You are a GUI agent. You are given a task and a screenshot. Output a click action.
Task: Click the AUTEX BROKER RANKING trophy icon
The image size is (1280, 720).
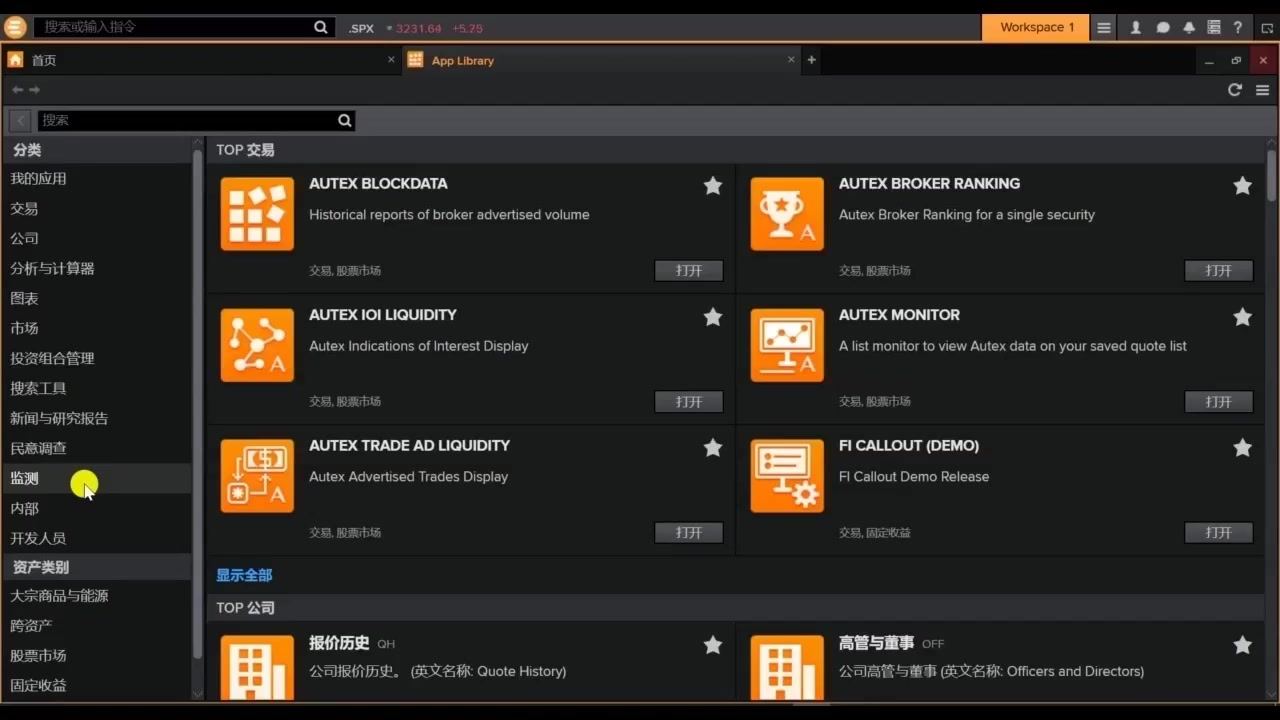tap(787, 214)
